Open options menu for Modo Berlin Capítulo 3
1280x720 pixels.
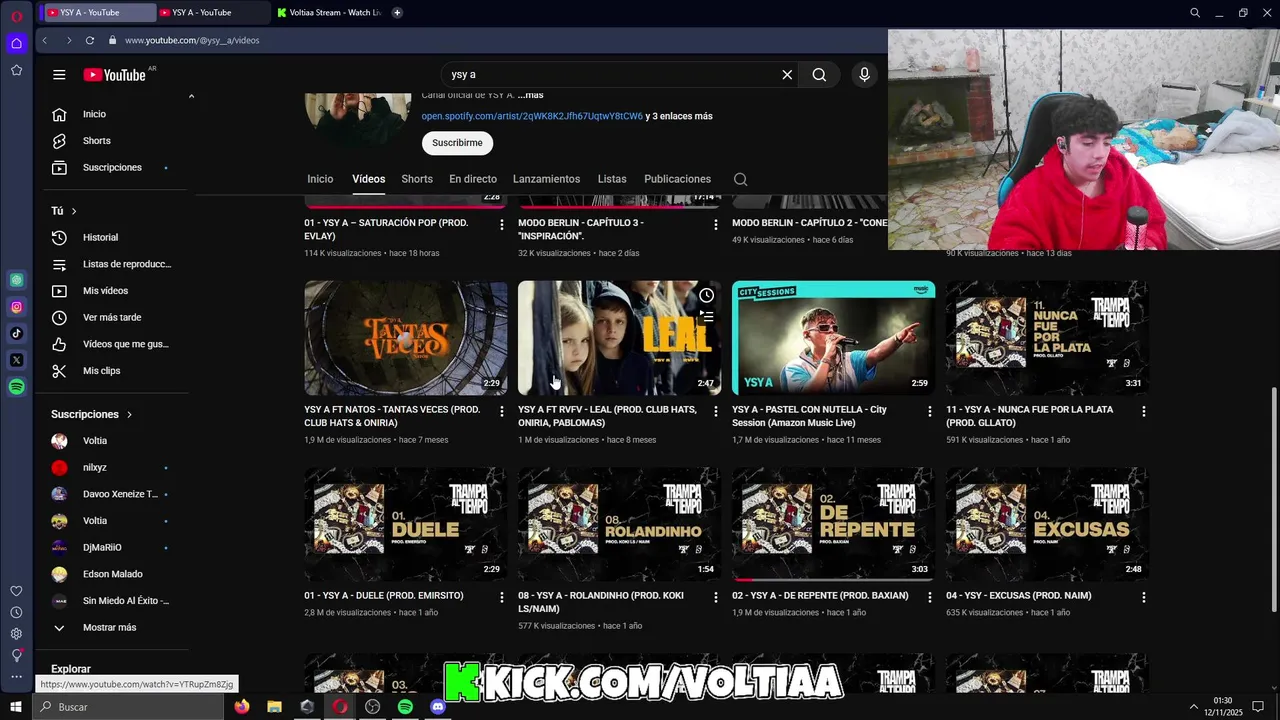tap(715, 224)
